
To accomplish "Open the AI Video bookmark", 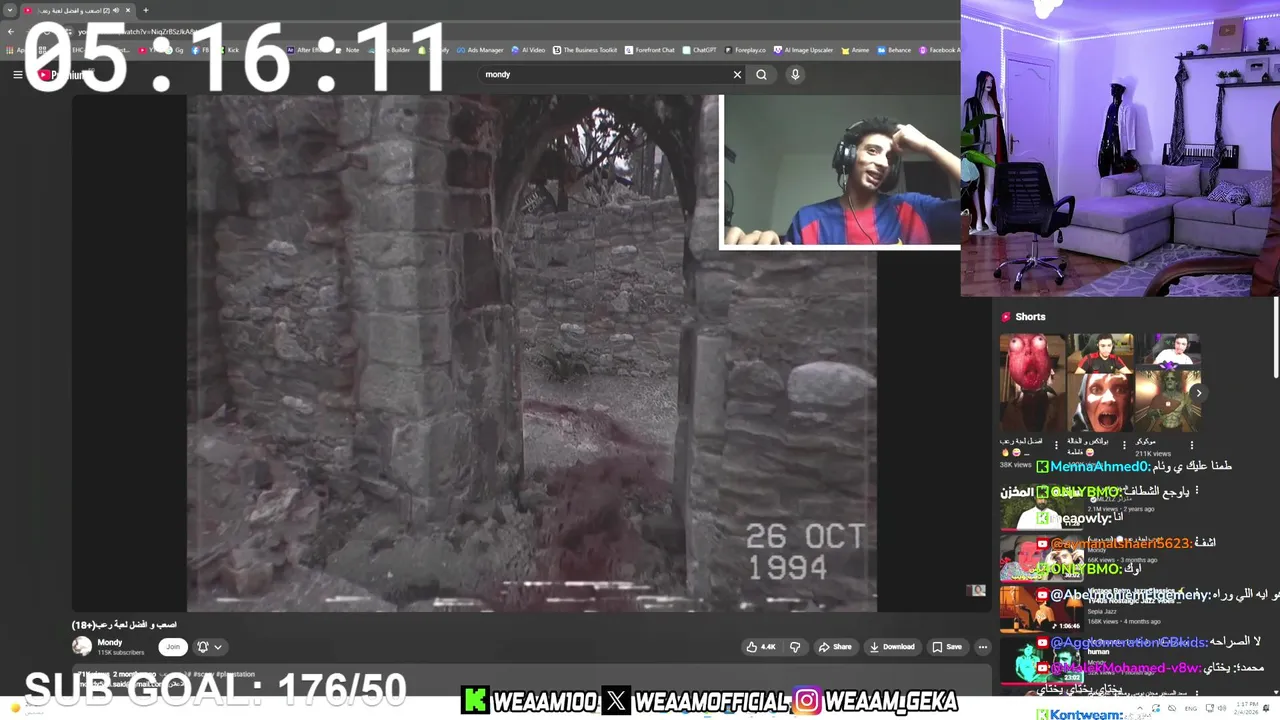I will click(528, 50).
